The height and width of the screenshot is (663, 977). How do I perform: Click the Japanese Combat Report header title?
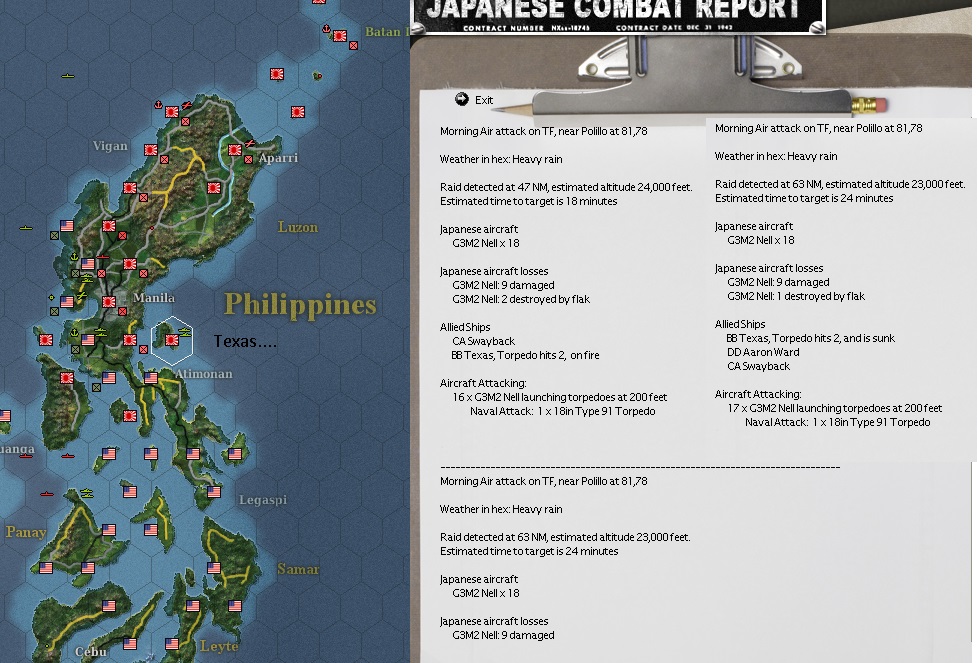(613, 9)
